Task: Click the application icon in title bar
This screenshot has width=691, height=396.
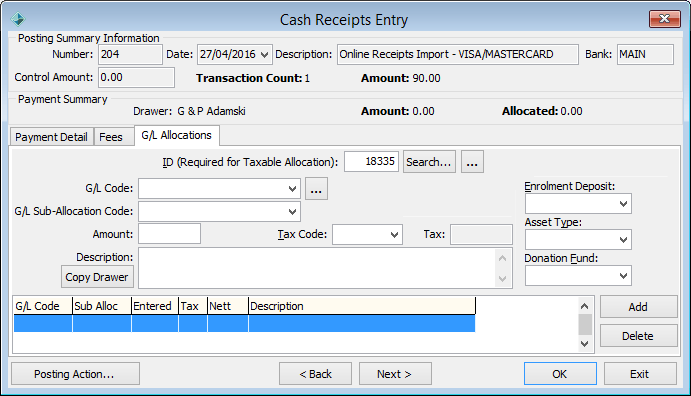Action: click(18, 19)
